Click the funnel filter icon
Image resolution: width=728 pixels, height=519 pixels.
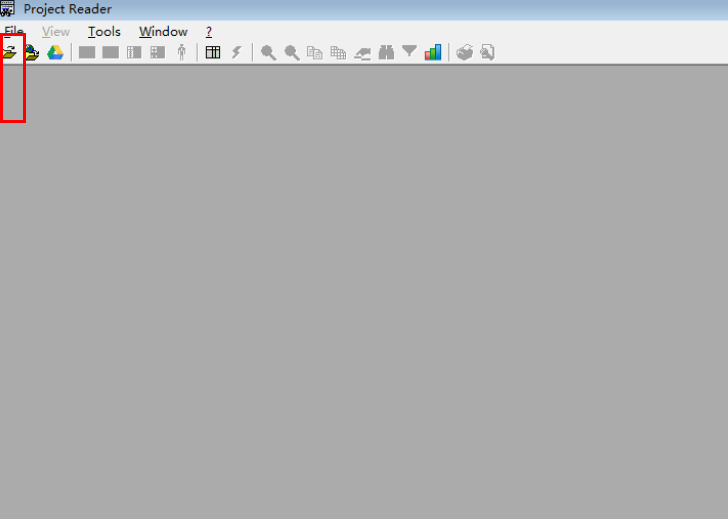409,52
